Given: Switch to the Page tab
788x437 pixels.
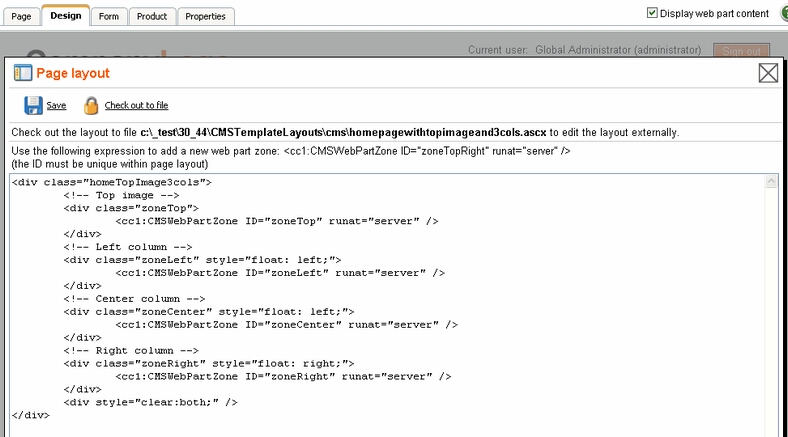Looking at the screenshot, I should coord(20,16).
